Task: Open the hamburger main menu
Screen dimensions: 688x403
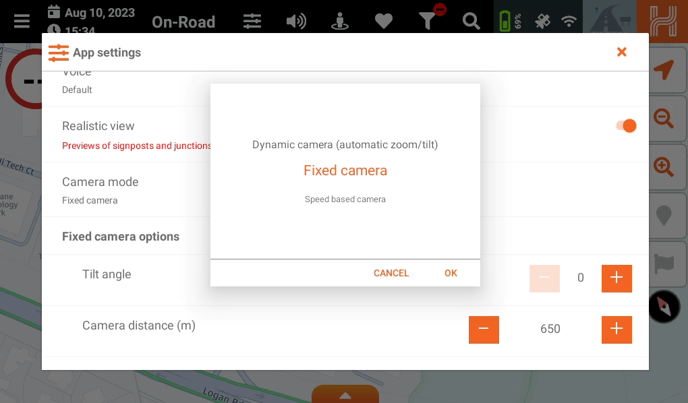Action: click(22, 21)
